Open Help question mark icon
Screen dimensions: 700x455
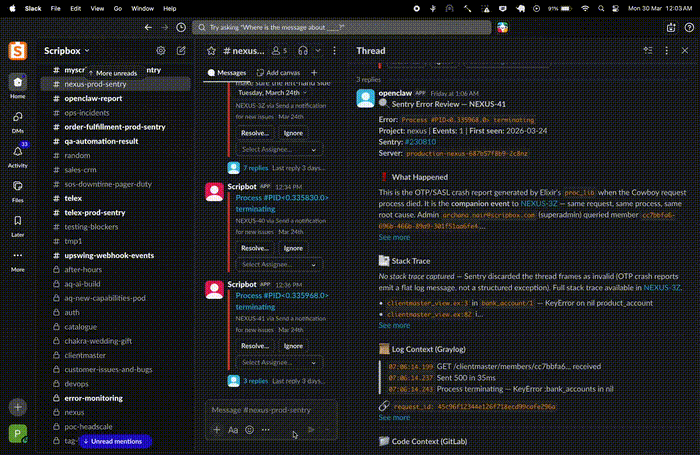689,27
